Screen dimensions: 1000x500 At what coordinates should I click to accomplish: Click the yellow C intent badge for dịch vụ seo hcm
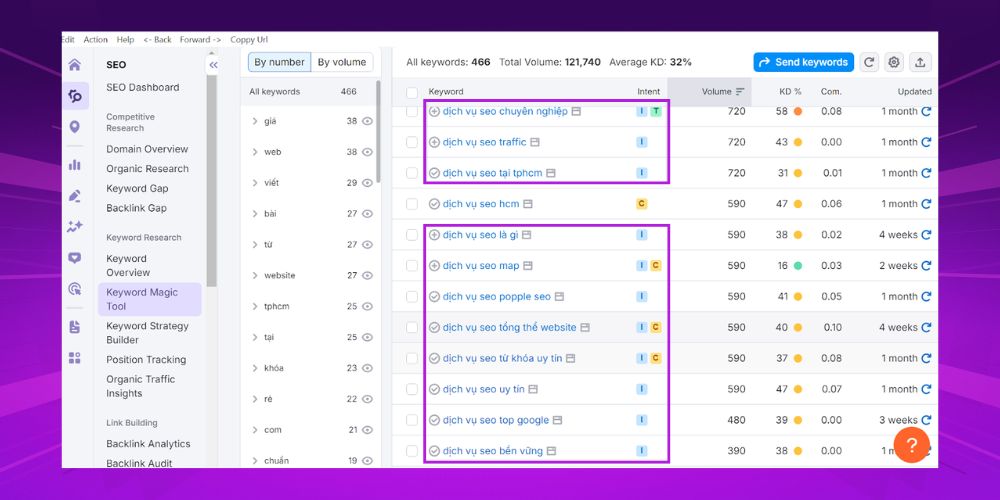(x=642, y=204)
